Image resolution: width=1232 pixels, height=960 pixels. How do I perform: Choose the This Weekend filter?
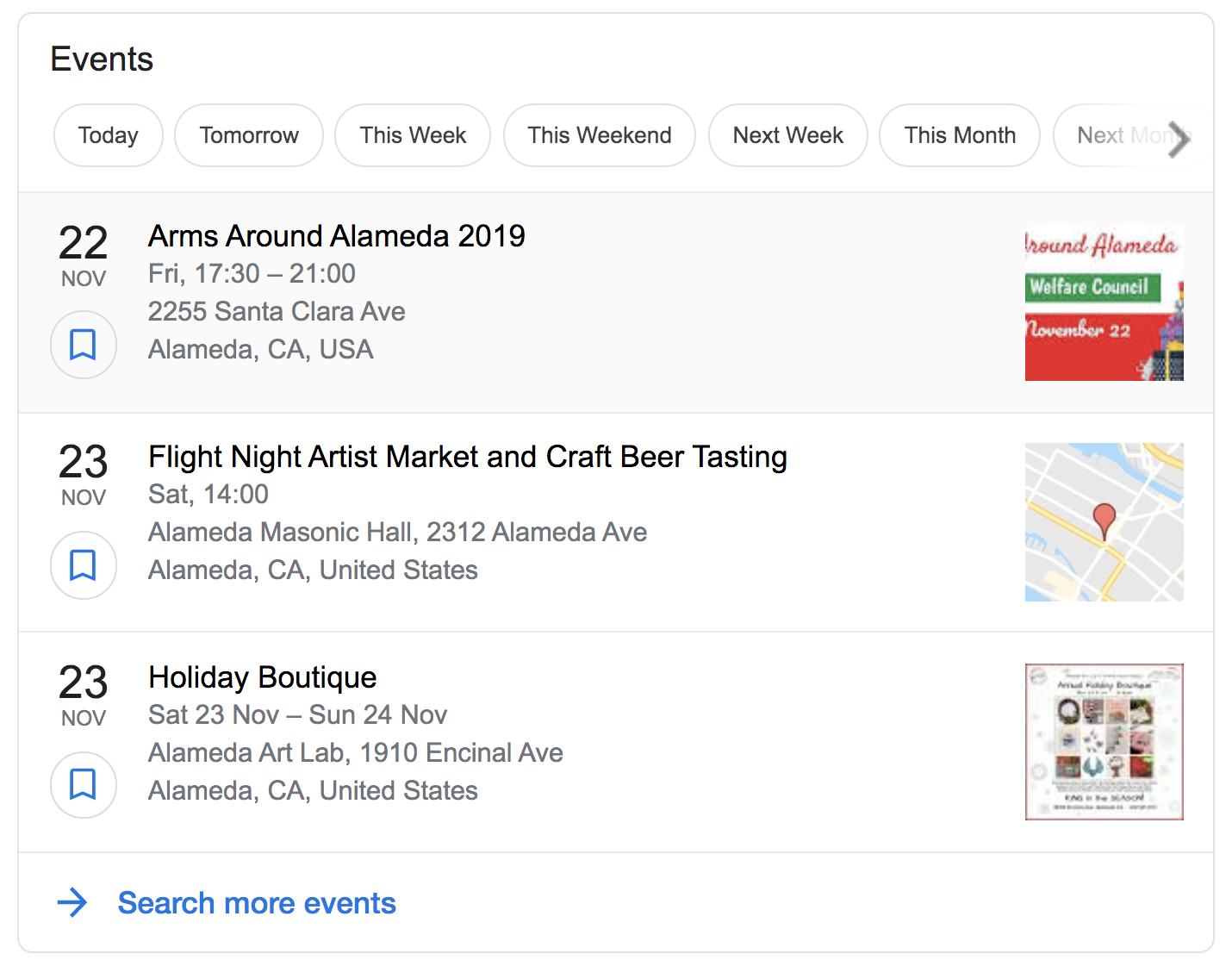point(599,135)
